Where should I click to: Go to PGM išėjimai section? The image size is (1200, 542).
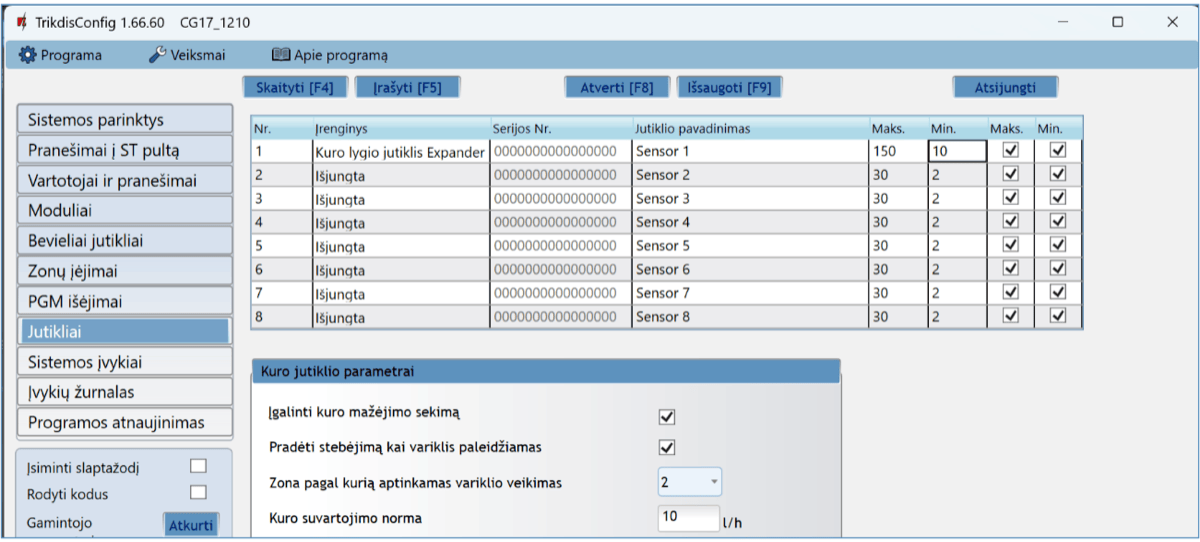pyautogui.click(x=125, y=301)
